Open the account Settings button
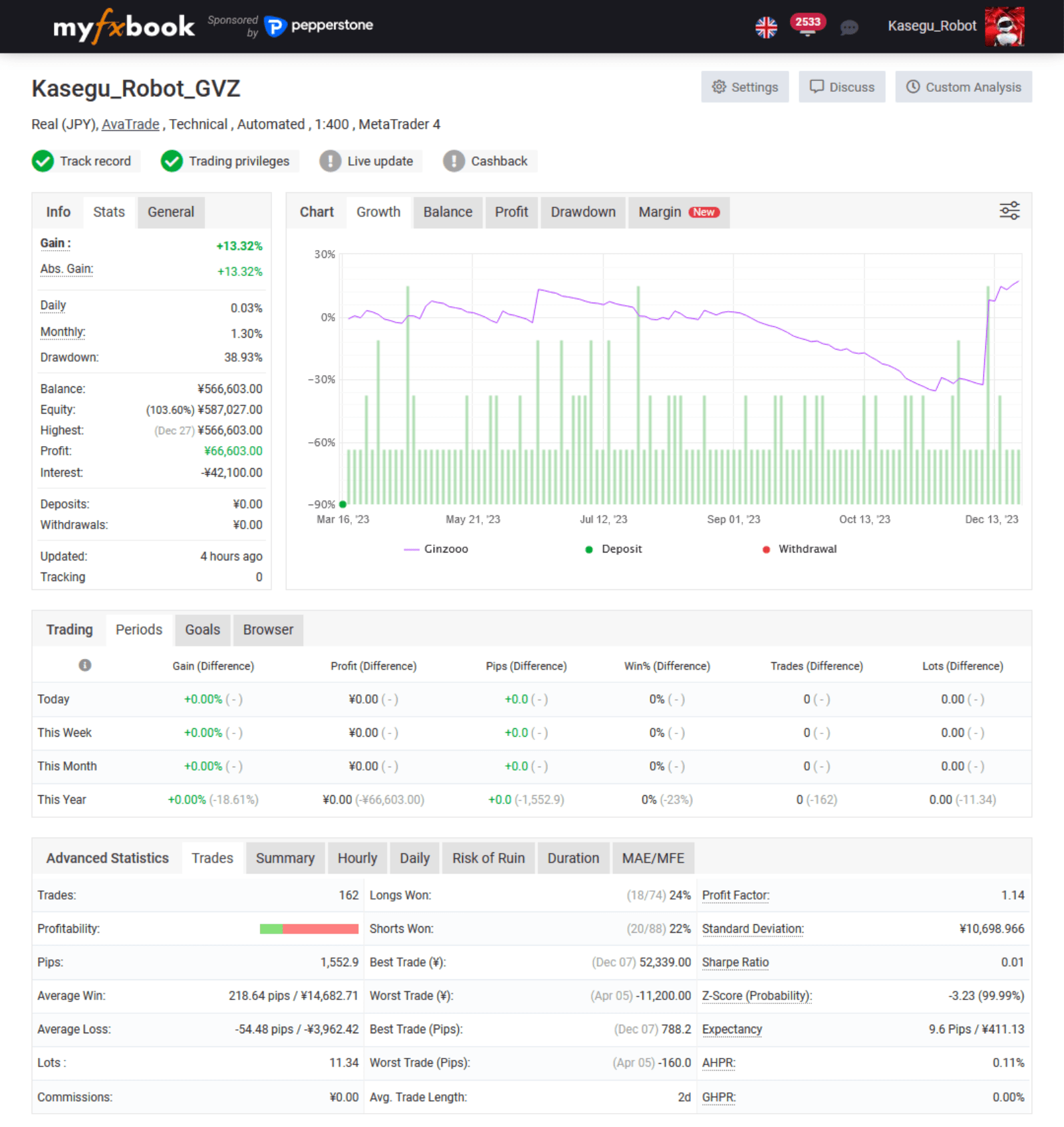 pyautogui.click(x=745, y=87)
